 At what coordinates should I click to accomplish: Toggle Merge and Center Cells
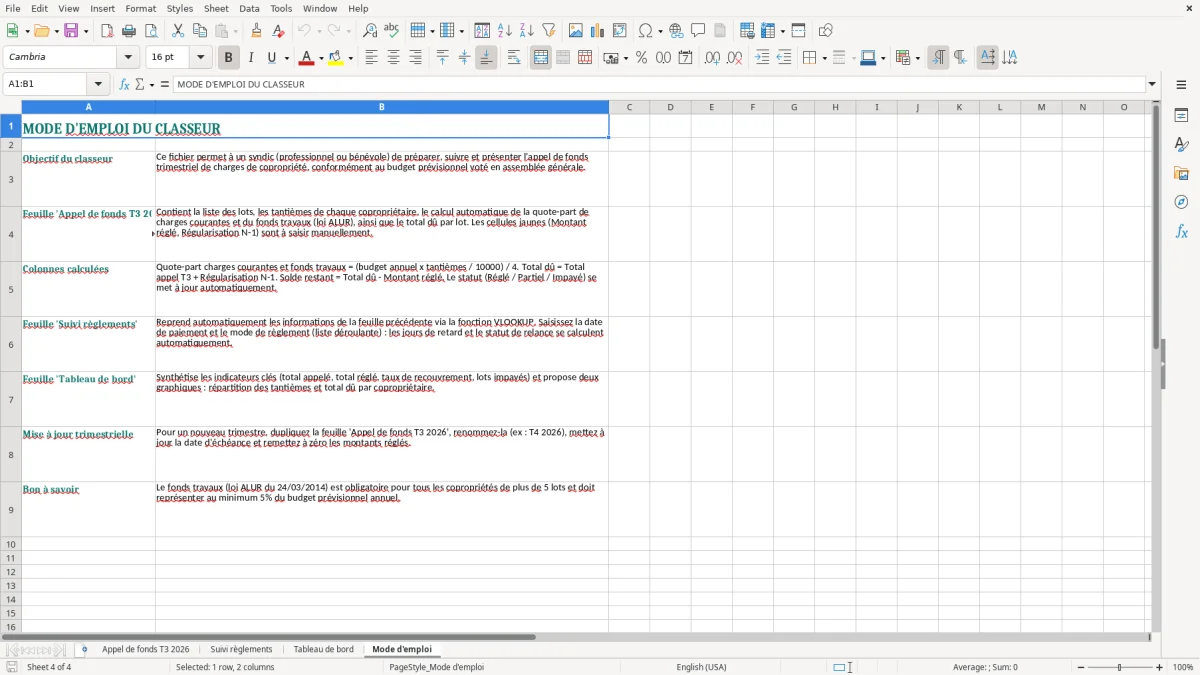click(541, 58)
